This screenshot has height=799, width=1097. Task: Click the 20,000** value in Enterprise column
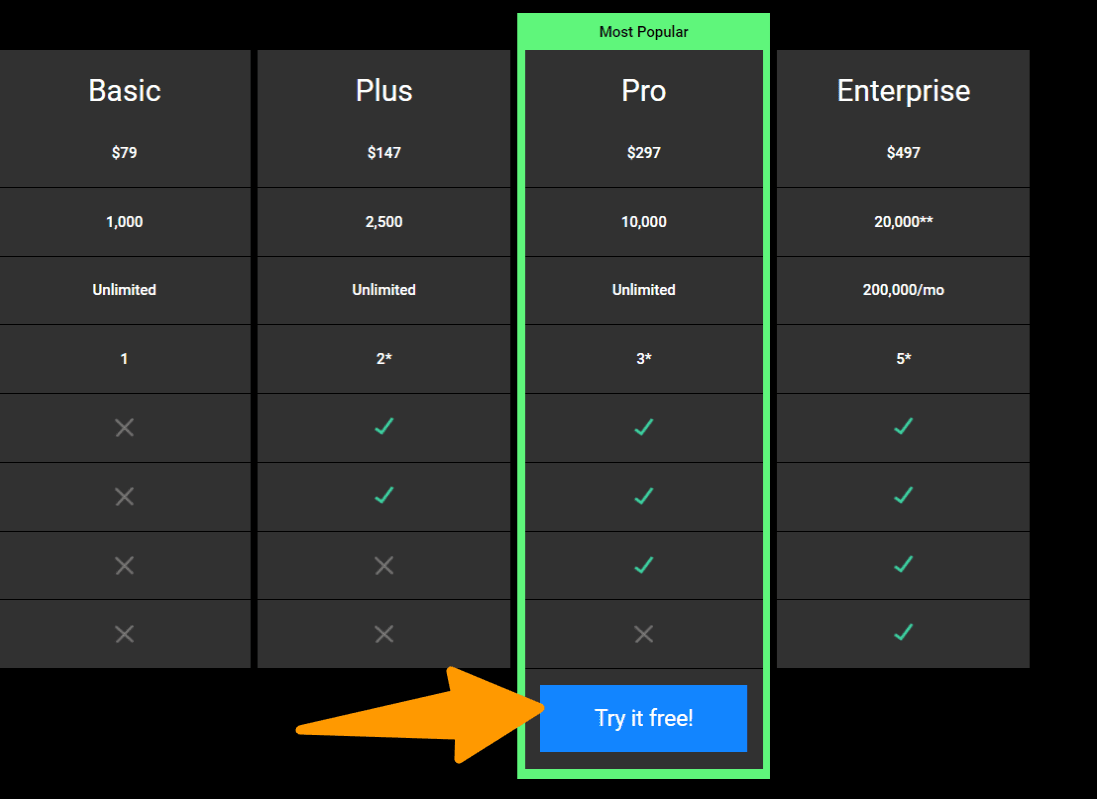(x=903, y=222)
